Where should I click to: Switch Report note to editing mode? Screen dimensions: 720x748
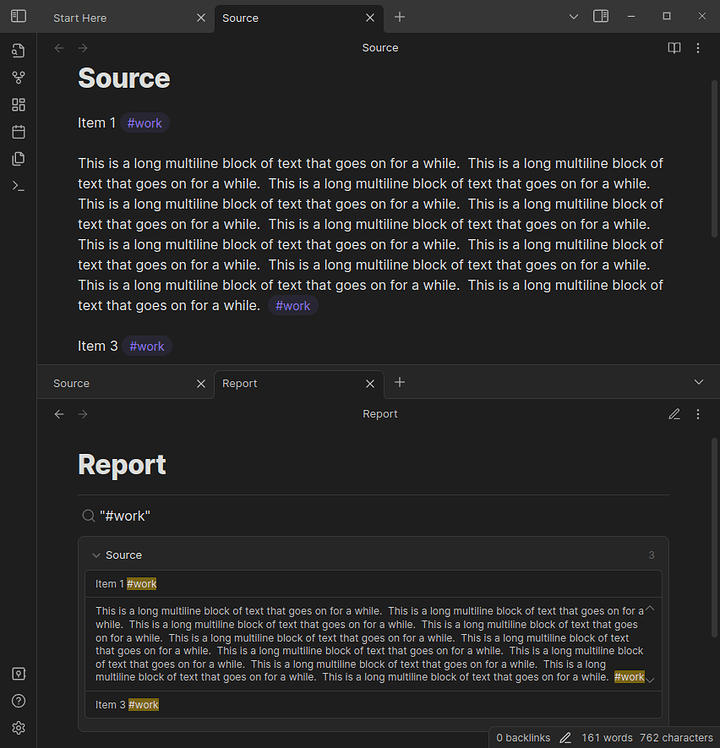(674, 414)
